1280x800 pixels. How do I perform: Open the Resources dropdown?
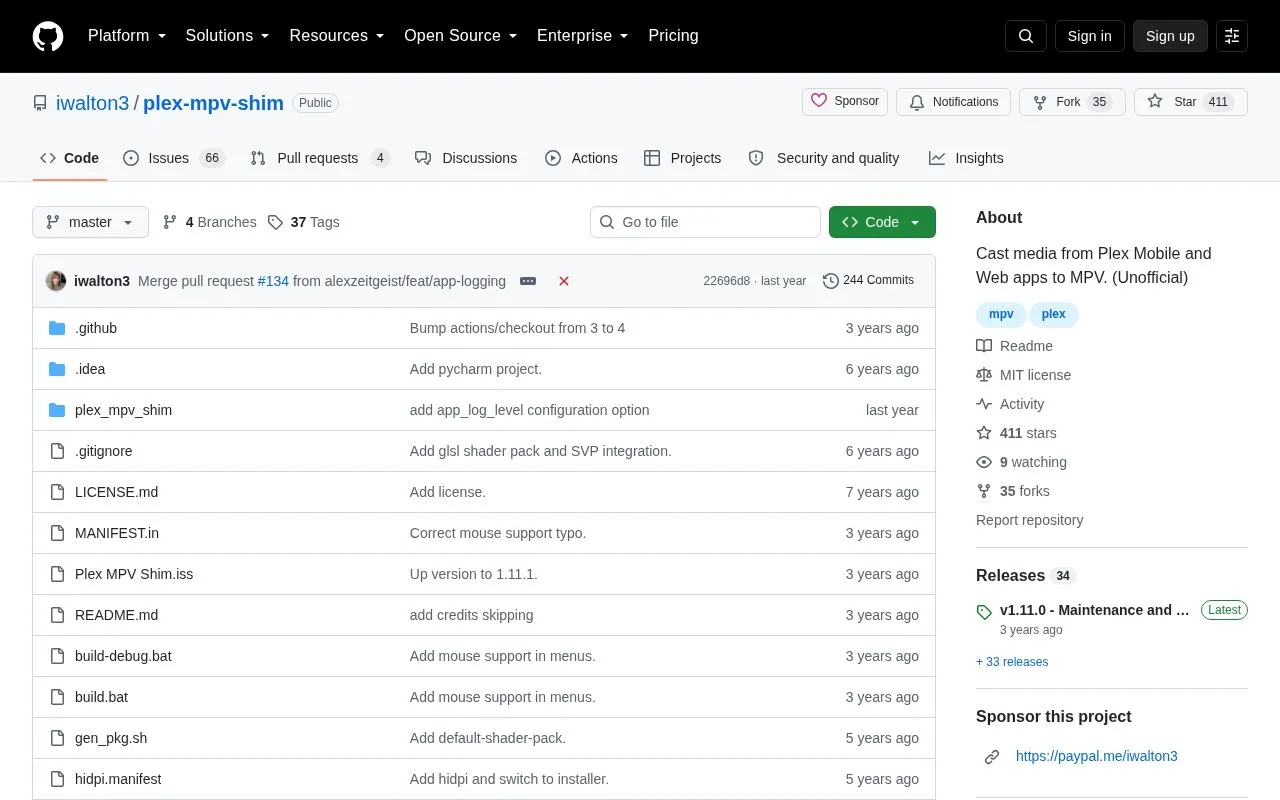[337, 36]
